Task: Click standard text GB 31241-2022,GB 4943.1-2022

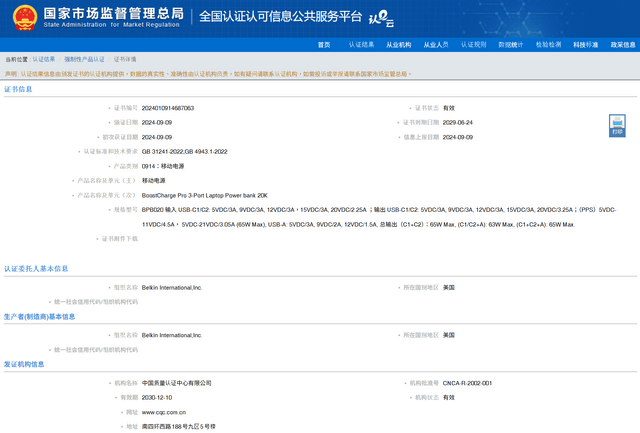Action: (184, 152)
